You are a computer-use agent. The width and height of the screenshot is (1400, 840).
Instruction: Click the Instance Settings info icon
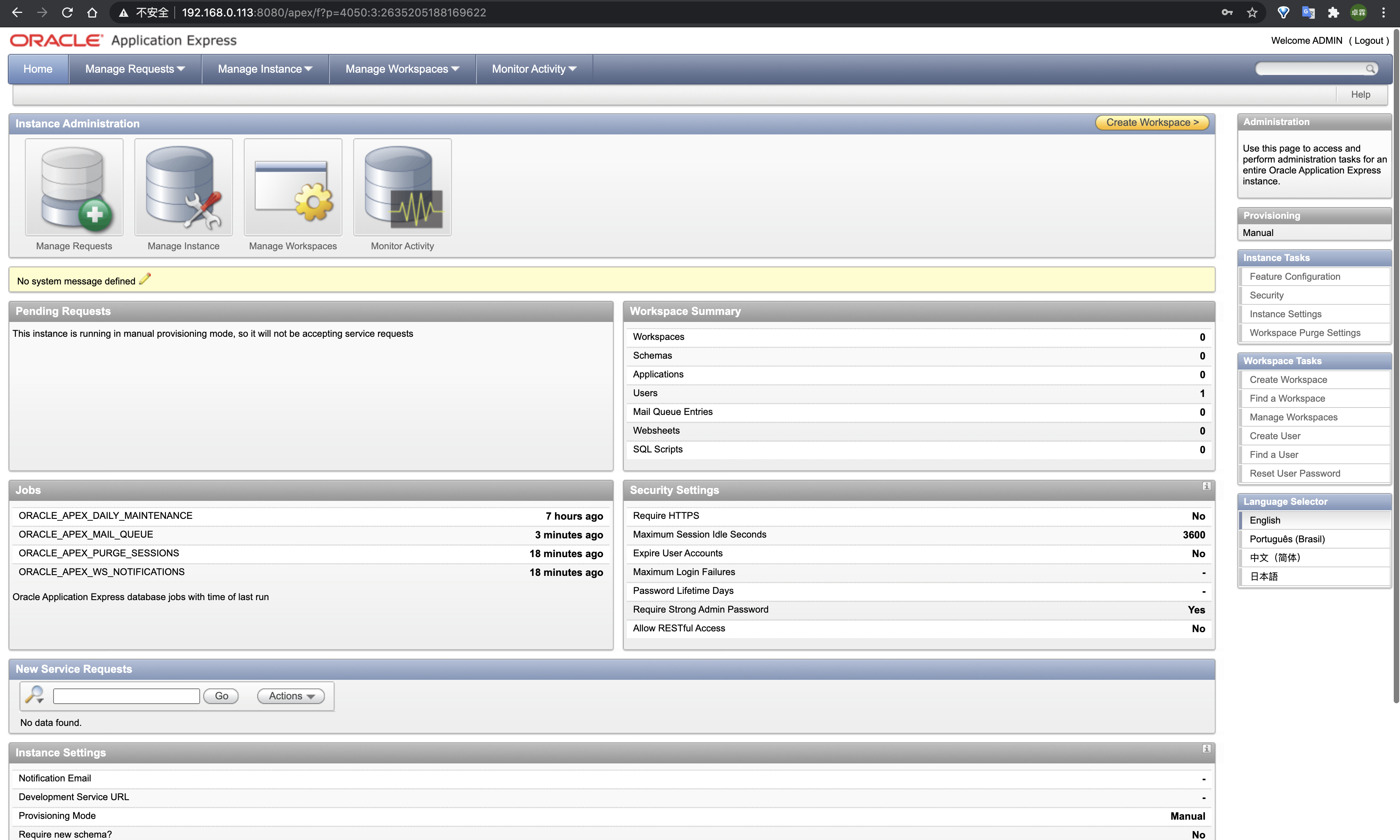point(1207,749)
